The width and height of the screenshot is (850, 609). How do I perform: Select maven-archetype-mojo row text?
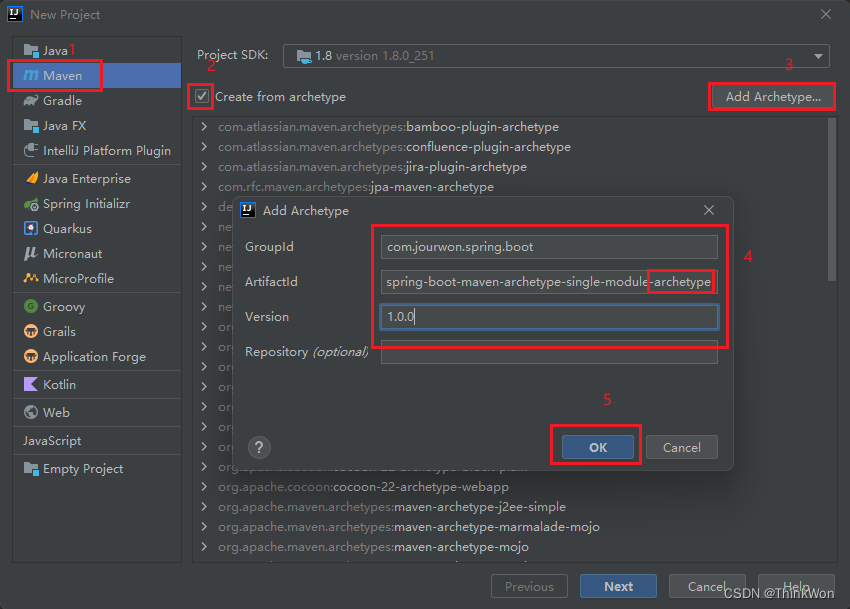(461, 547)
